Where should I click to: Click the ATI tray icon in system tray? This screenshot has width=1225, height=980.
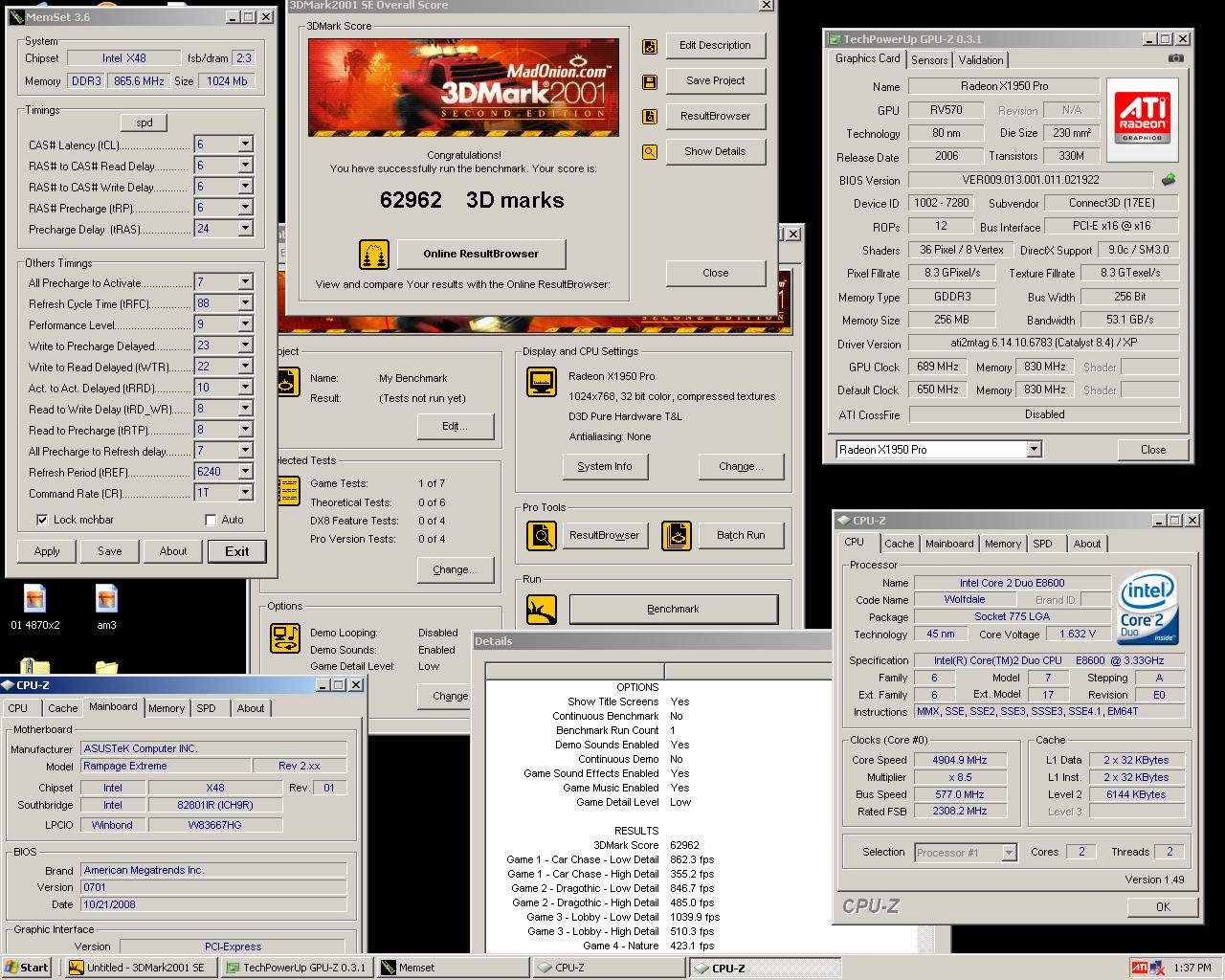(1139, 968)
